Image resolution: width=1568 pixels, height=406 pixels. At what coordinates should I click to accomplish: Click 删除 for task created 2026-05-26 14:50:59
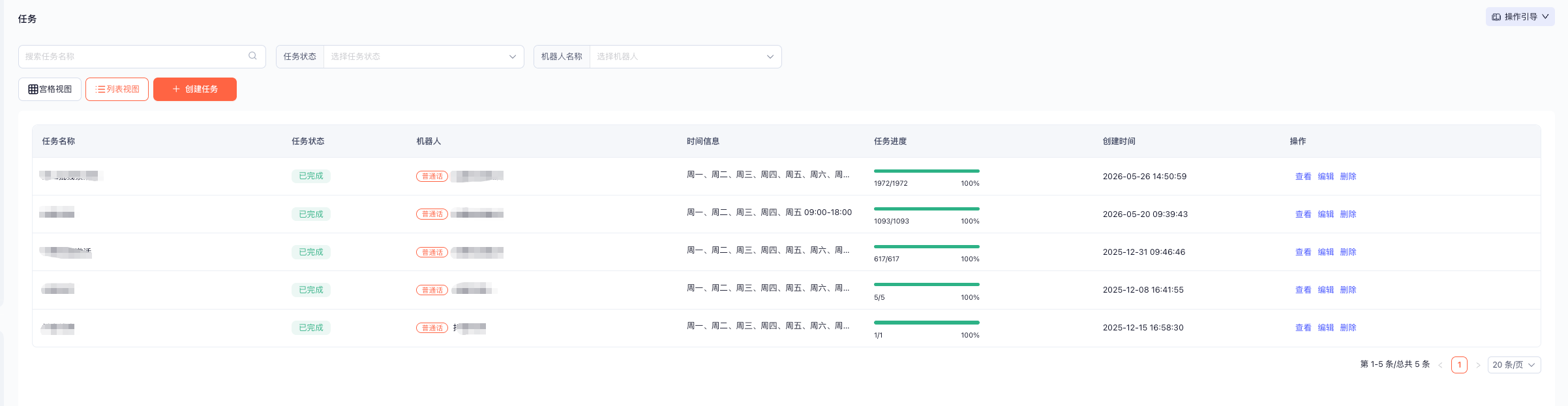tap(1348, 177)
